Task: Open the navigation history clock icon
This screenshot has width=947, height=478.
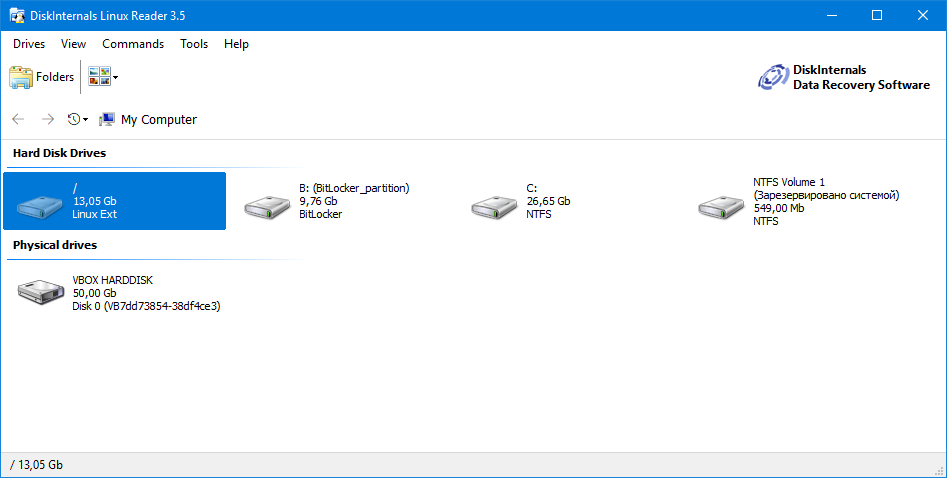Action: (x=74, y=120)
